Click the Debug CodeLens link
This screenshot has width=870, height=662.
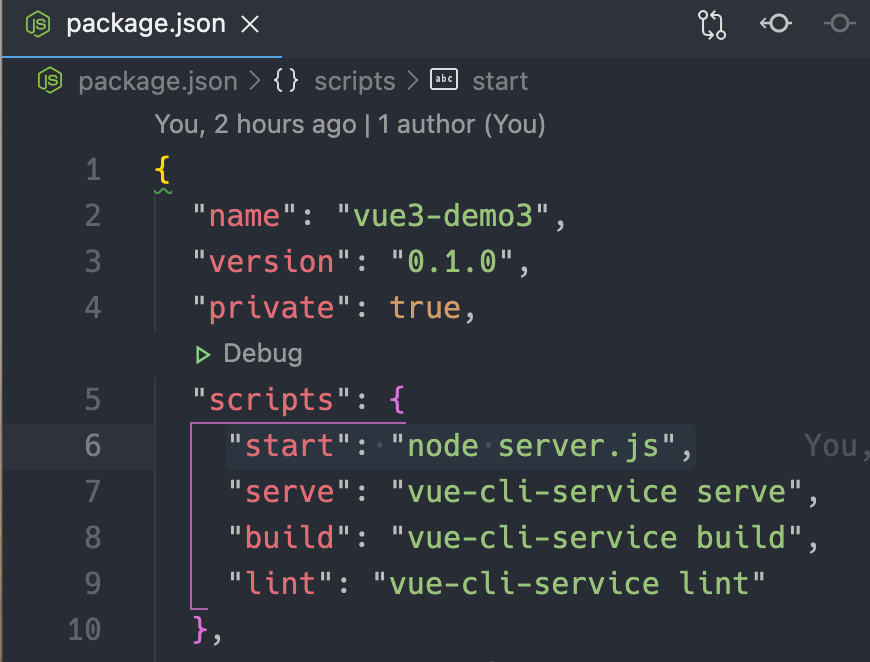tap(262, 354)
